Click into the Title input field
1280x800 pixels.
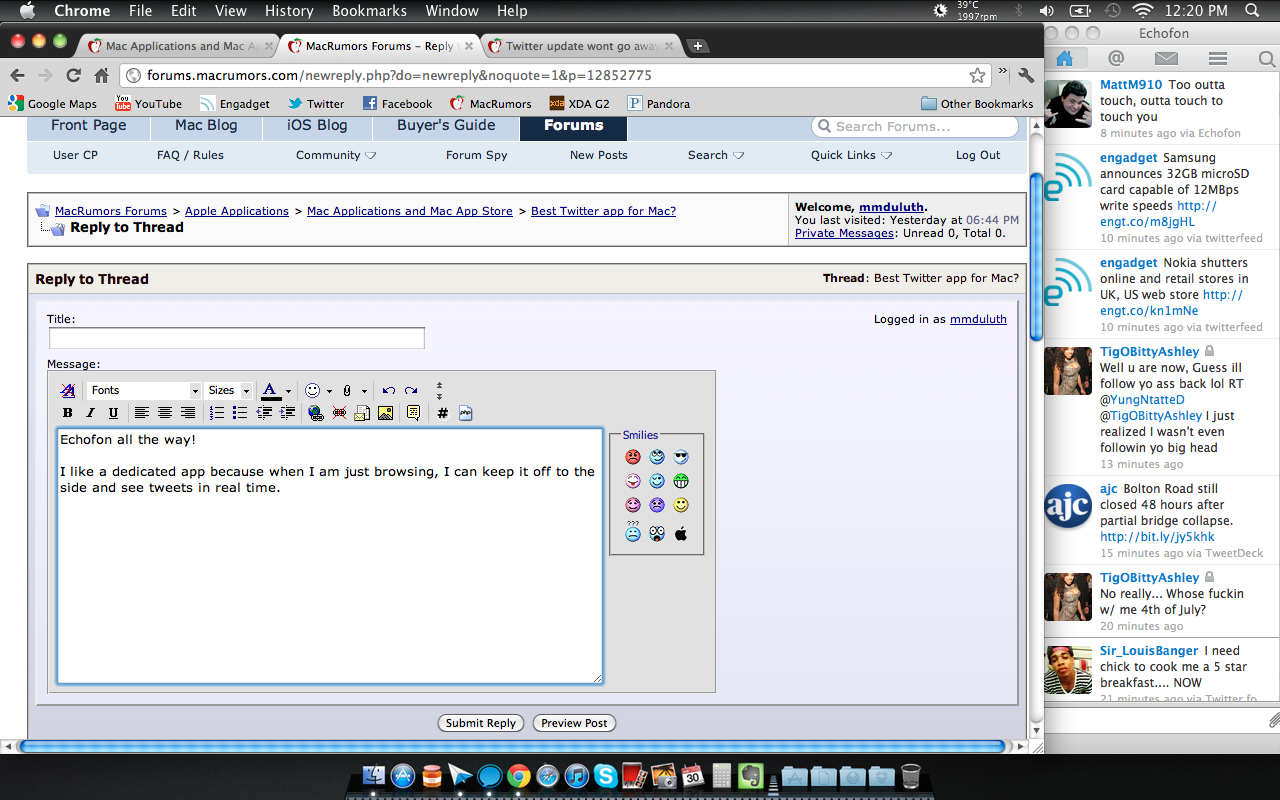pos(237,338)
